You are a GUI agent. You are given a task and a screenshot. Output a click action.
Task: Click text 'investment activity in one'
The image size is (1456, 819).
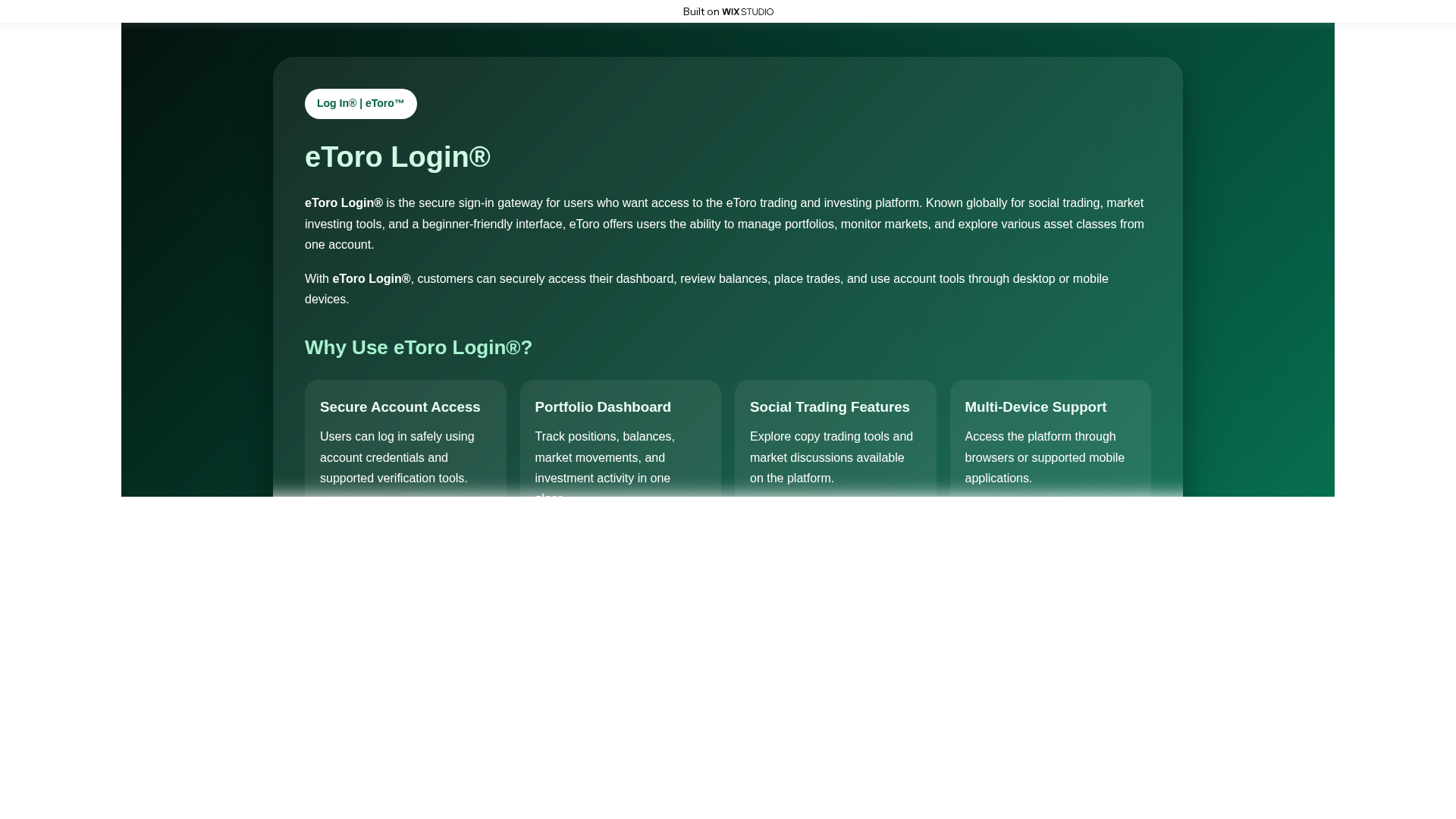coord(603,479)
